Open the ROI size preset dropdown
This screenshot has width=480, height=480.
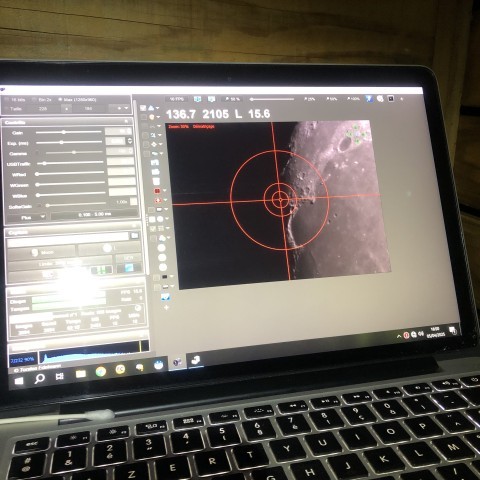(x=119, y=108)
